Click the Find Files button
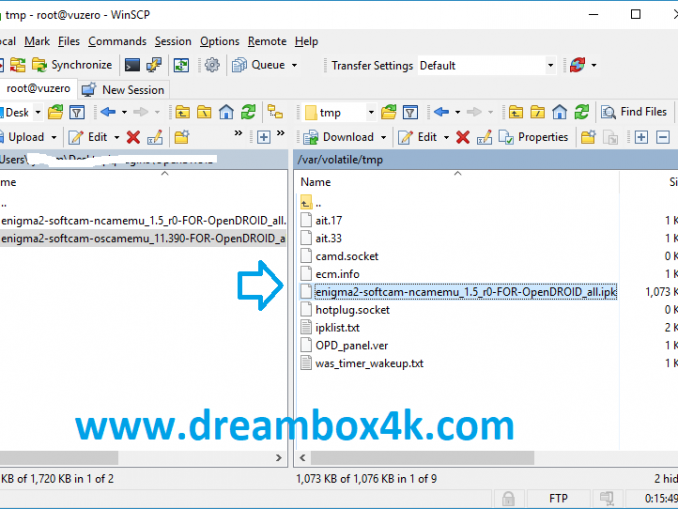678x509 pixels. coord(634,112)
